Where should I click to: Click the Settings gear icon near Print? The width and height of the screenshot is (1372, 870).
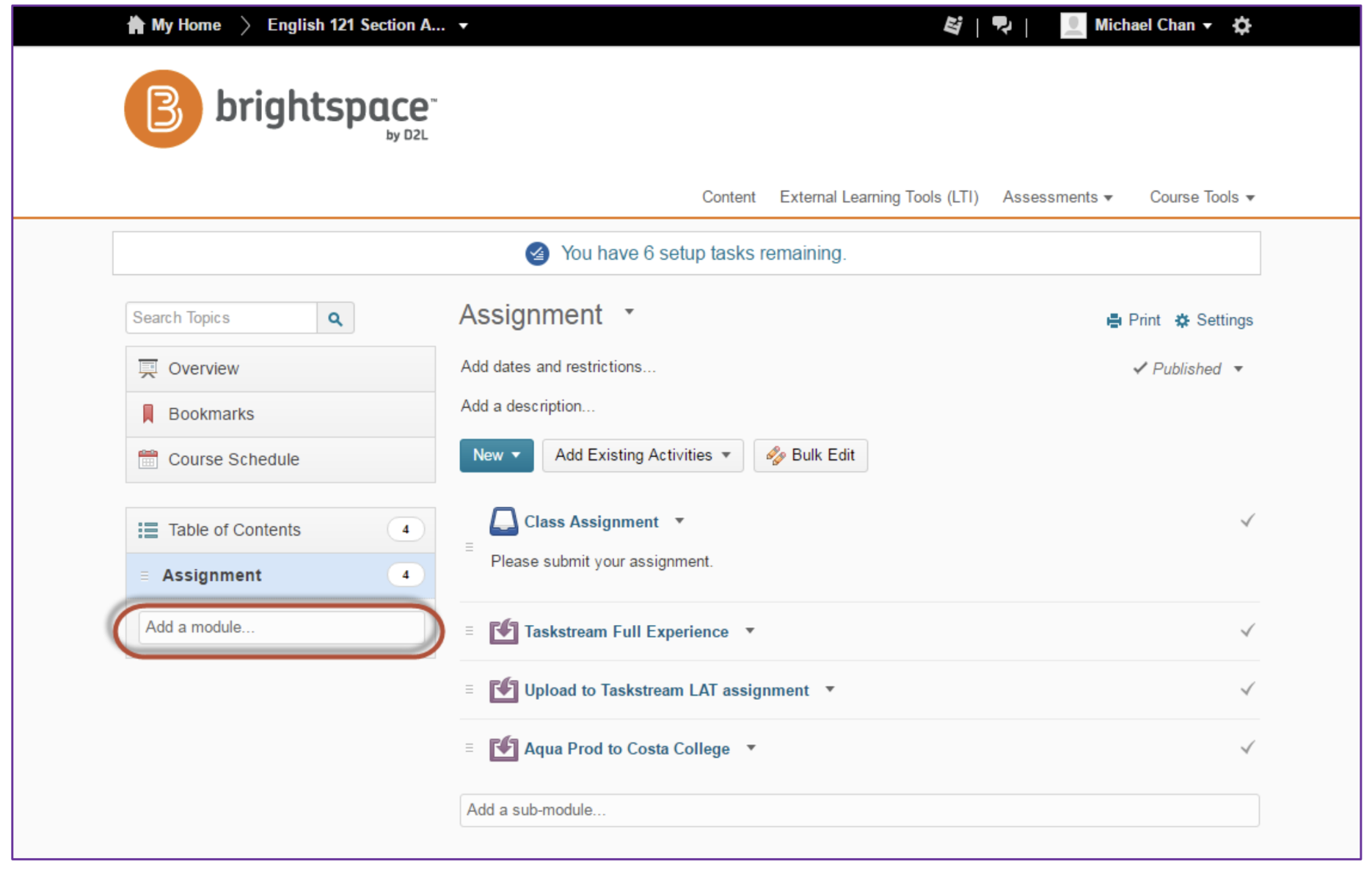[1182, 321]
